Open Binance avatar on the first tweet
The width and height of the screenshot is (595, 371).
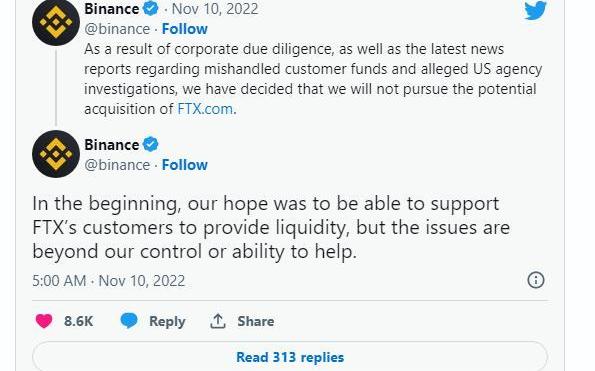coord(56,22)
